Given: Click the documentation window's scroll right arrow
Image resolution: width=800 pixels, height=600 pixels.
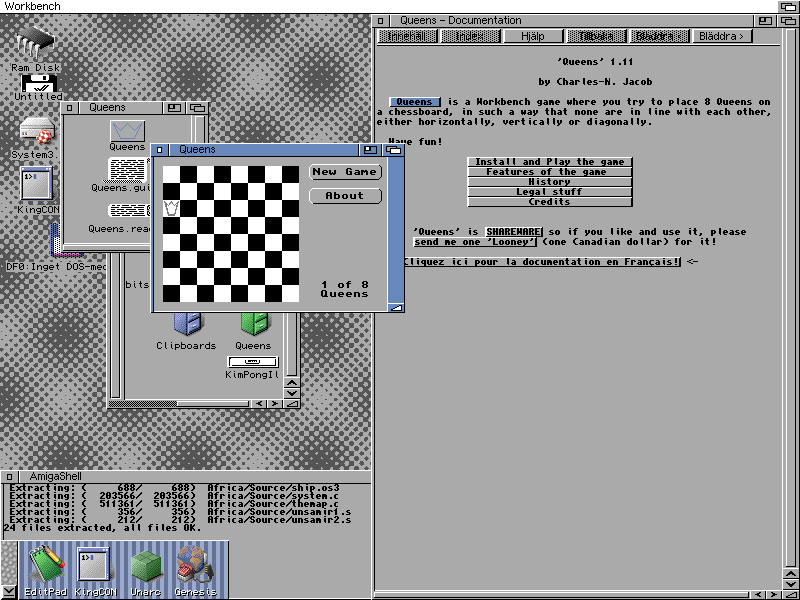Looking at the screenshot, I should click(x=773, y=595).
